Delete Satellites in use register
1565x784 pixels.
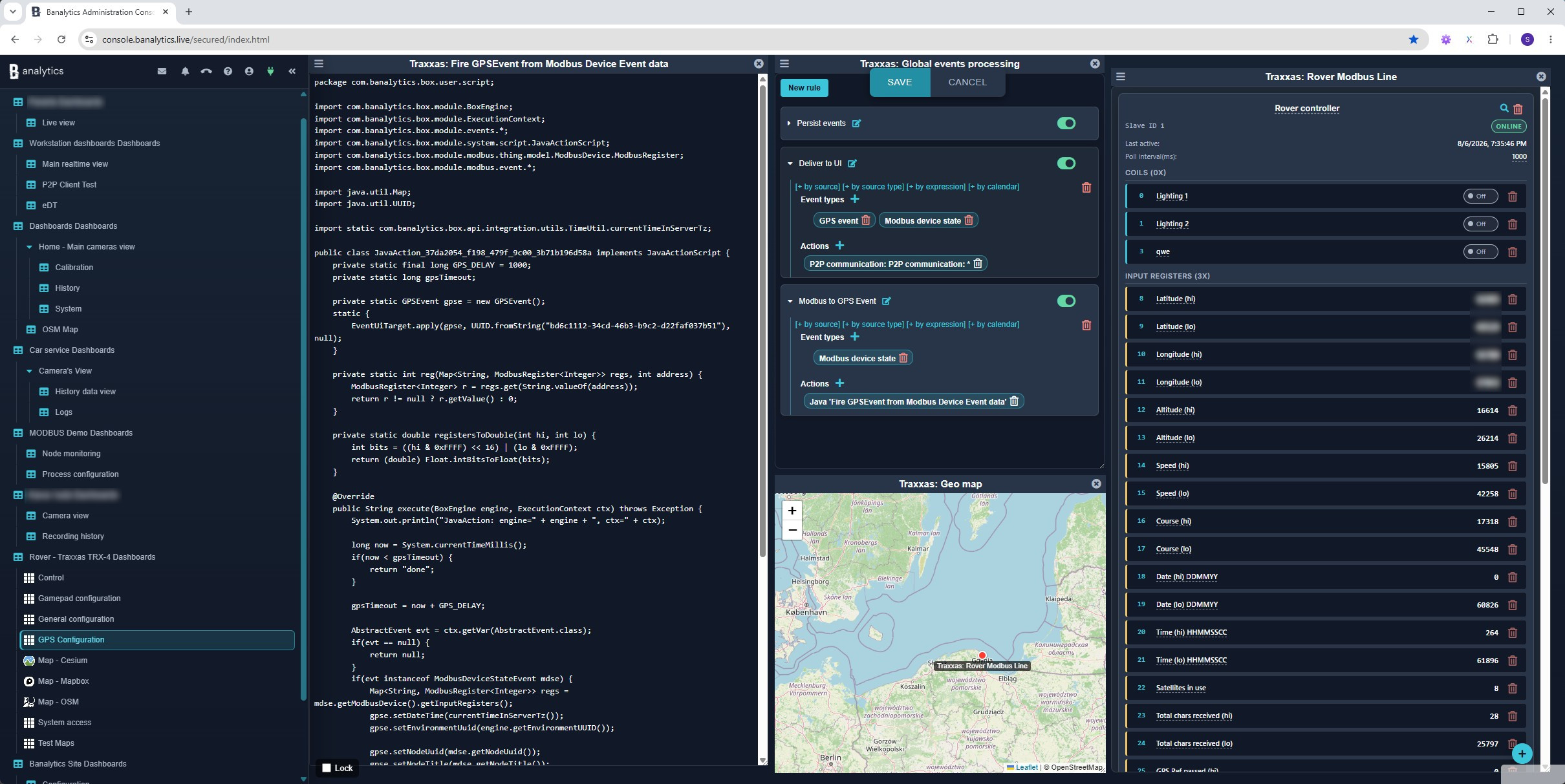(1513, 688)
